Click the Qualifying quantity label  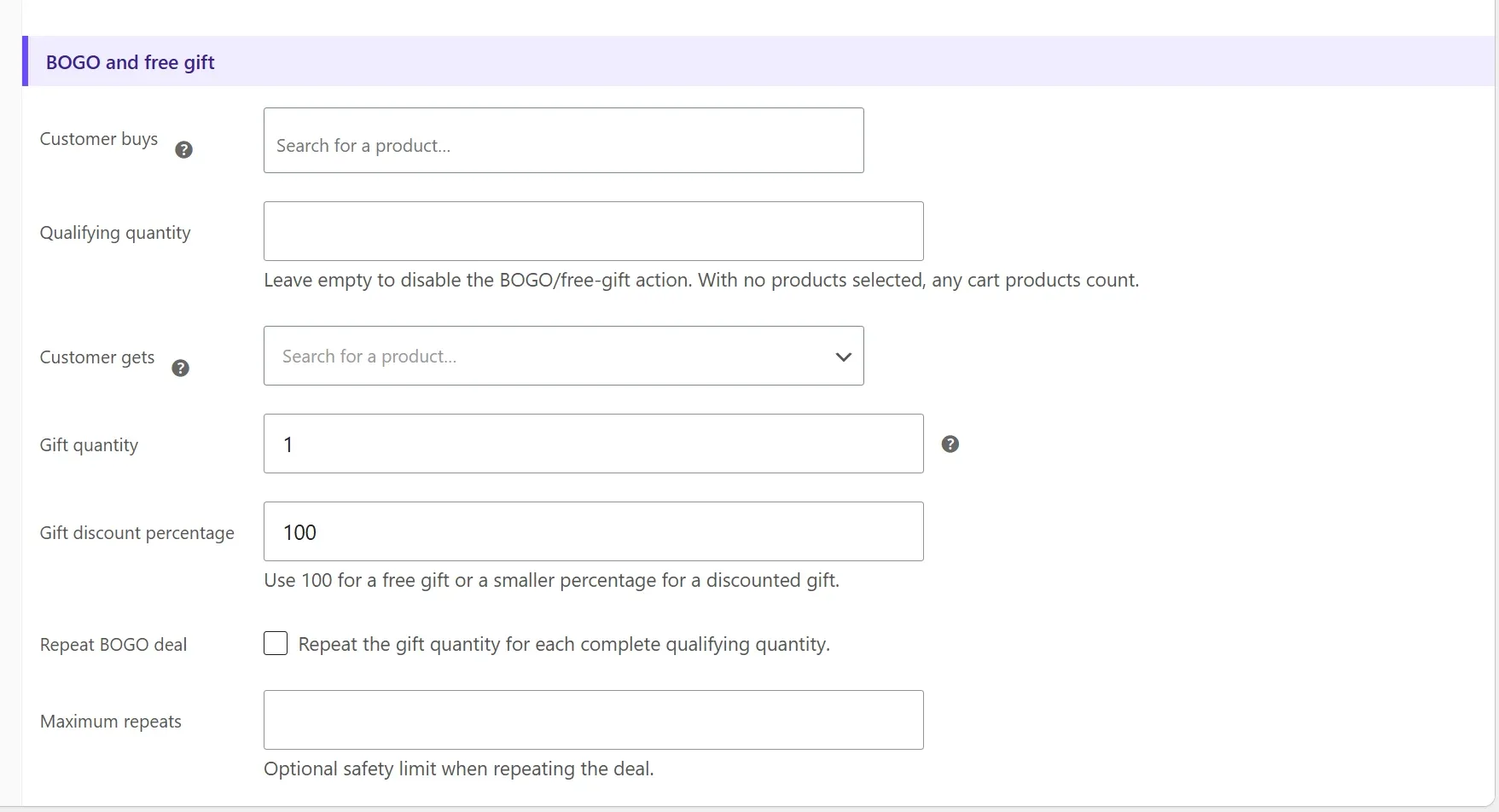(x=115, y=233)
